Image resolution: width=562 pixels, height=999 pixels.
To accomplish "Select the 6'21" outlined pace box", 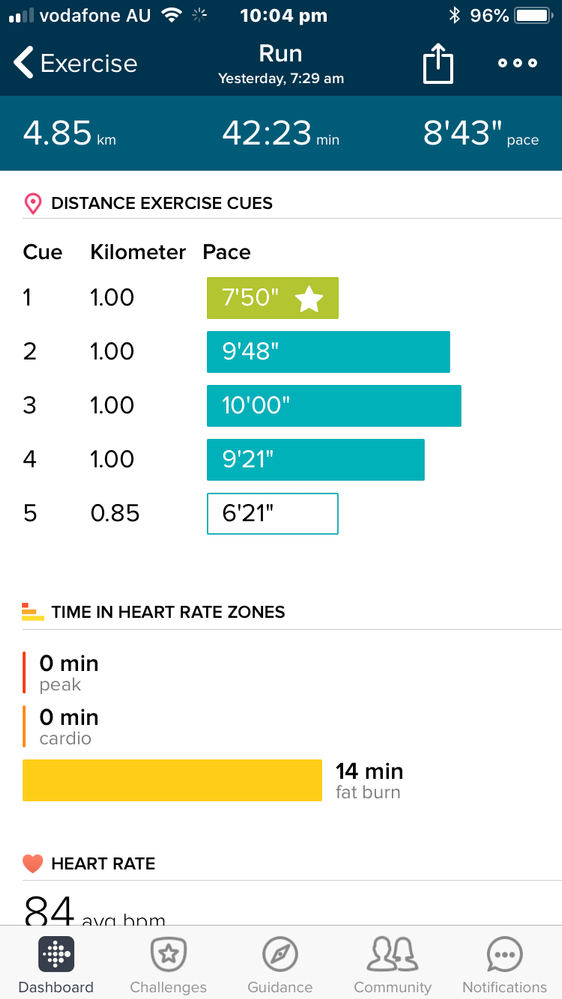I will point(273,514).
